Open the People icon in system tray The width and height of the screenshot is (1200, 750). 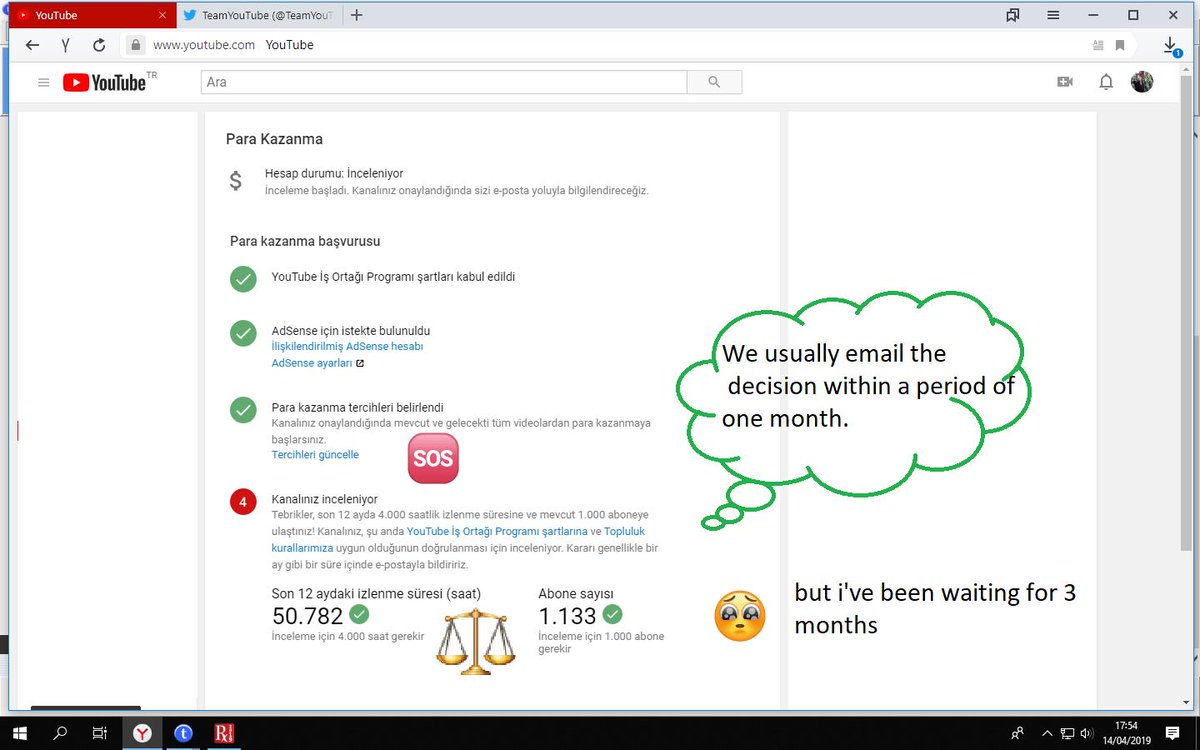1017,733
